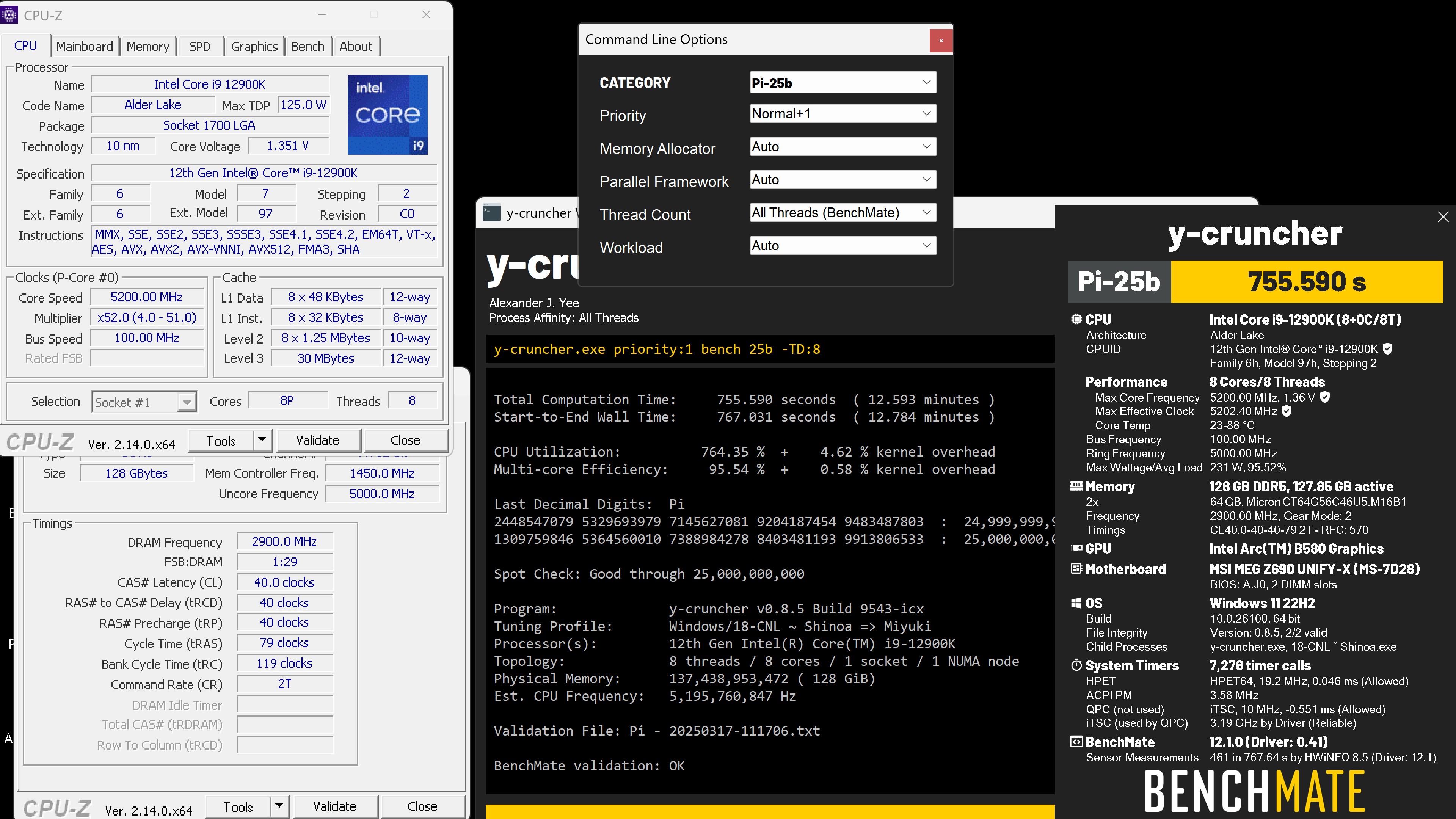This screenshot has width=1456, height=819.
Task: Switch to the Mainboard tab
Action: 85,46
